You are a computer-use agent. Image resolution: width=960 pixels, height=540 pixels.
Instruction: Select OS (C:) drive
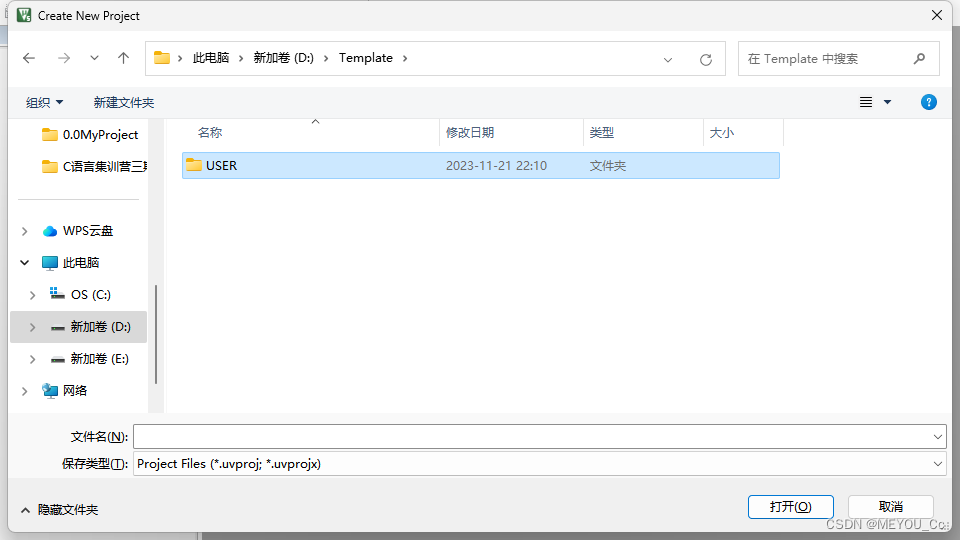tap(80, 294)
